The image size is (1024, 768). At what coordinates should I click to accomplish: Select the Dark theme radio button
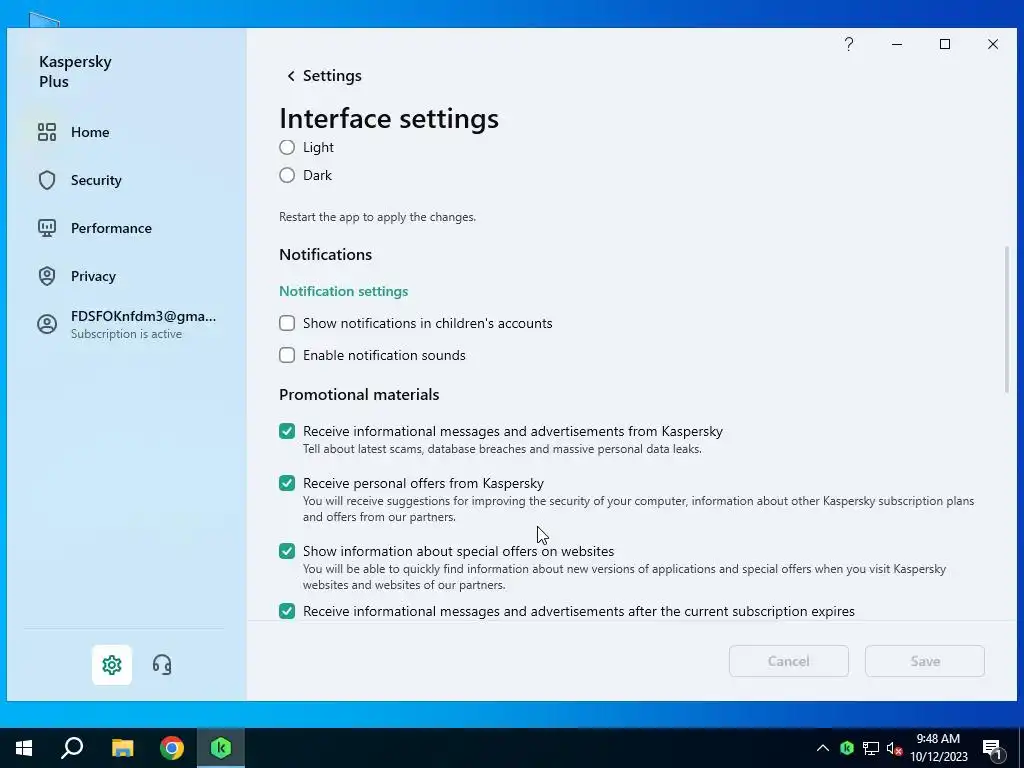click(x=287, y=175)
